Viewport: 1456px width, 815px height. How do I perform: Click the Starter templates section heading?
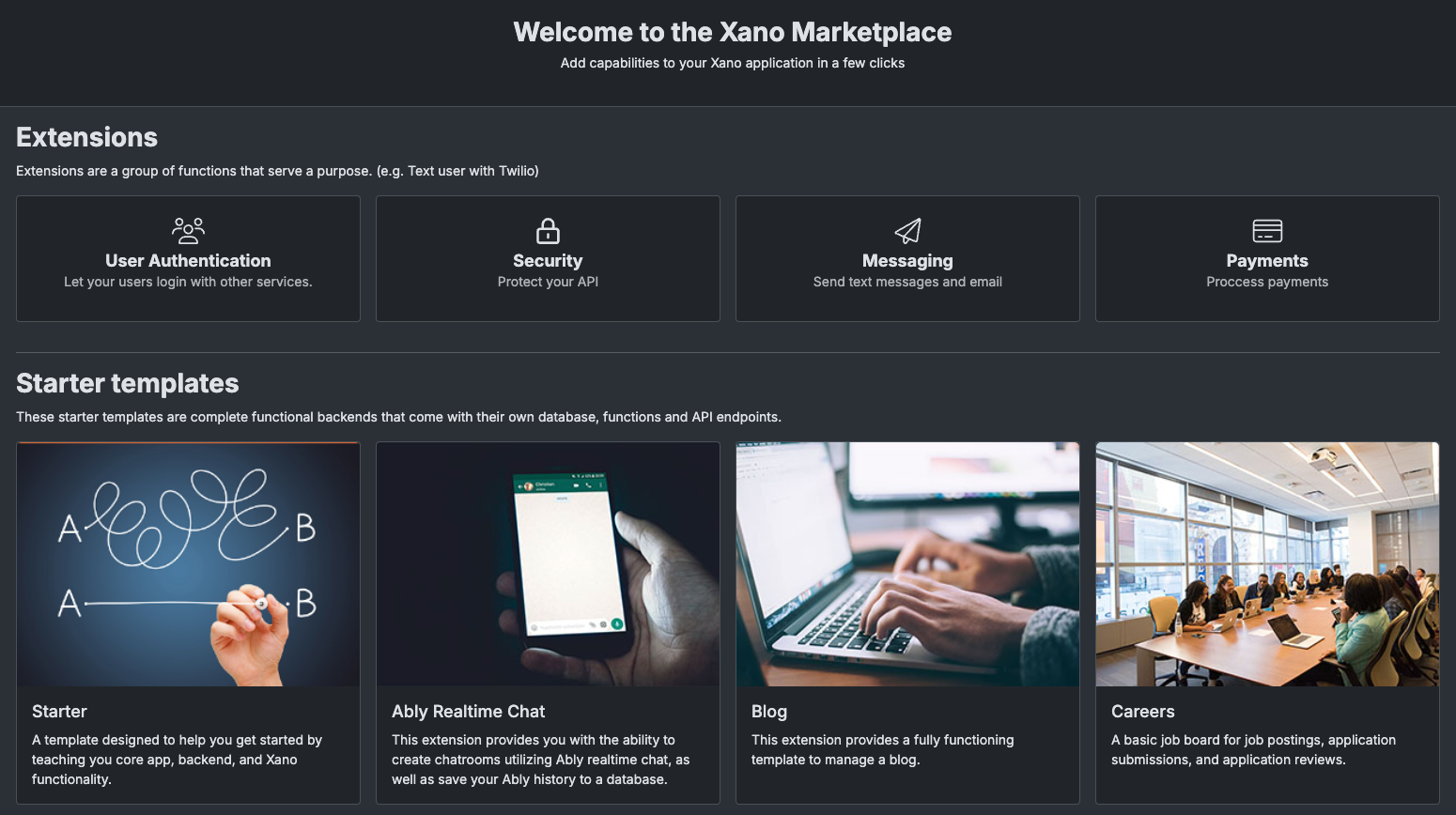tap(127, 383)
